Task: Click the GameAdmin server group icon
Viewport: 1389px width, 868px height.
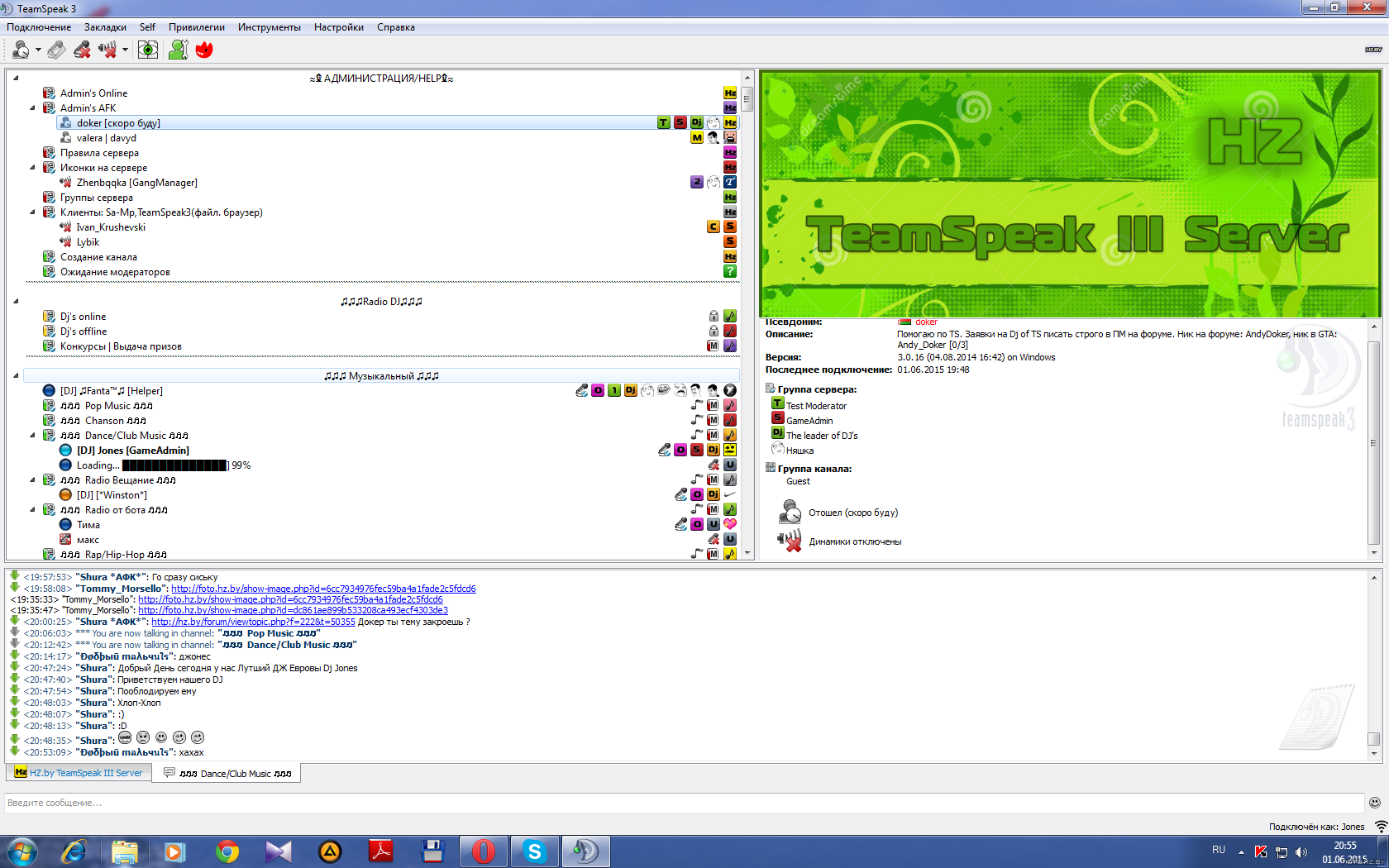Action: (777, 419)
